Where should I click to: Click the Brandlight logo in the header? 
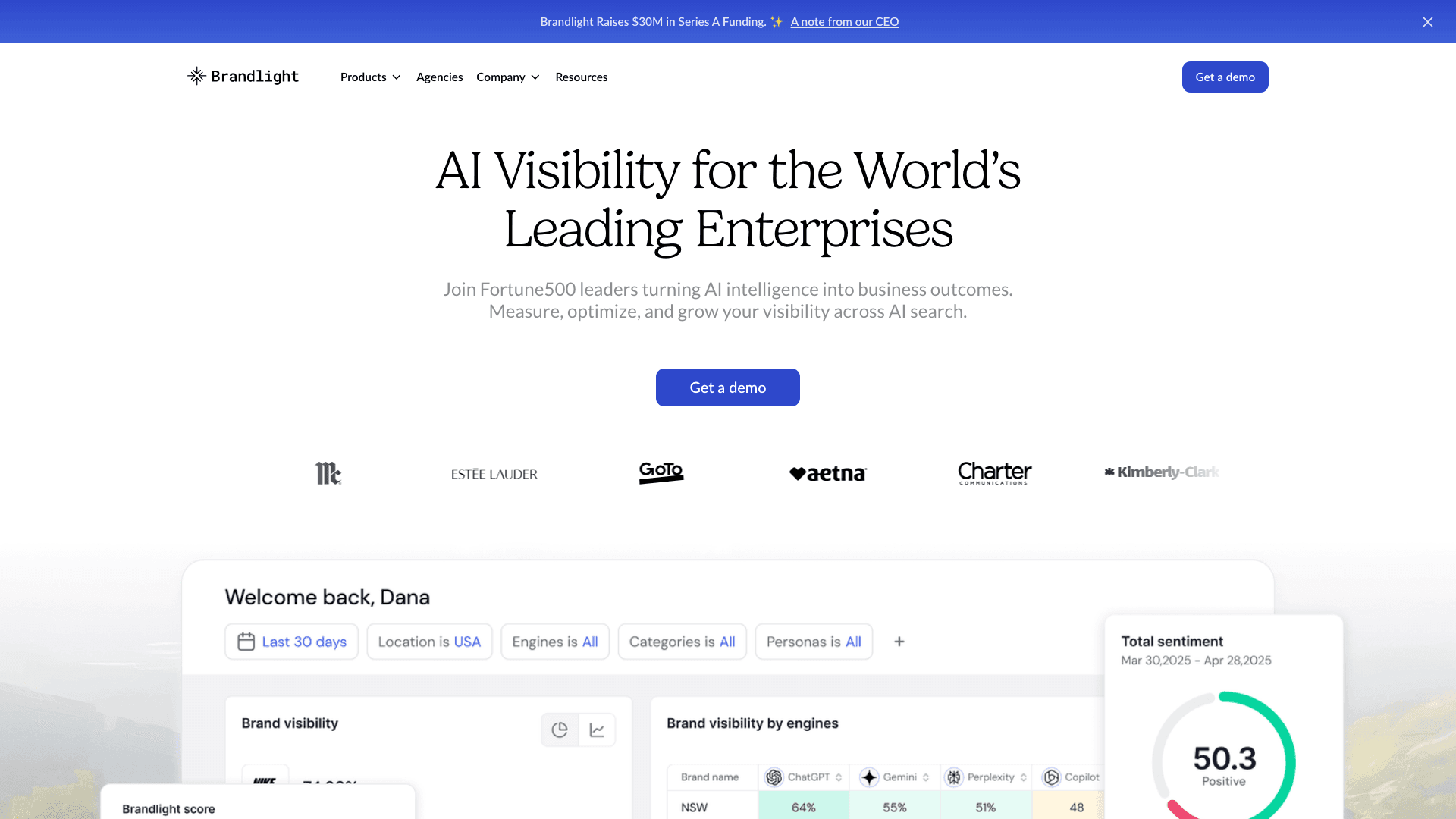click(243, 76)
